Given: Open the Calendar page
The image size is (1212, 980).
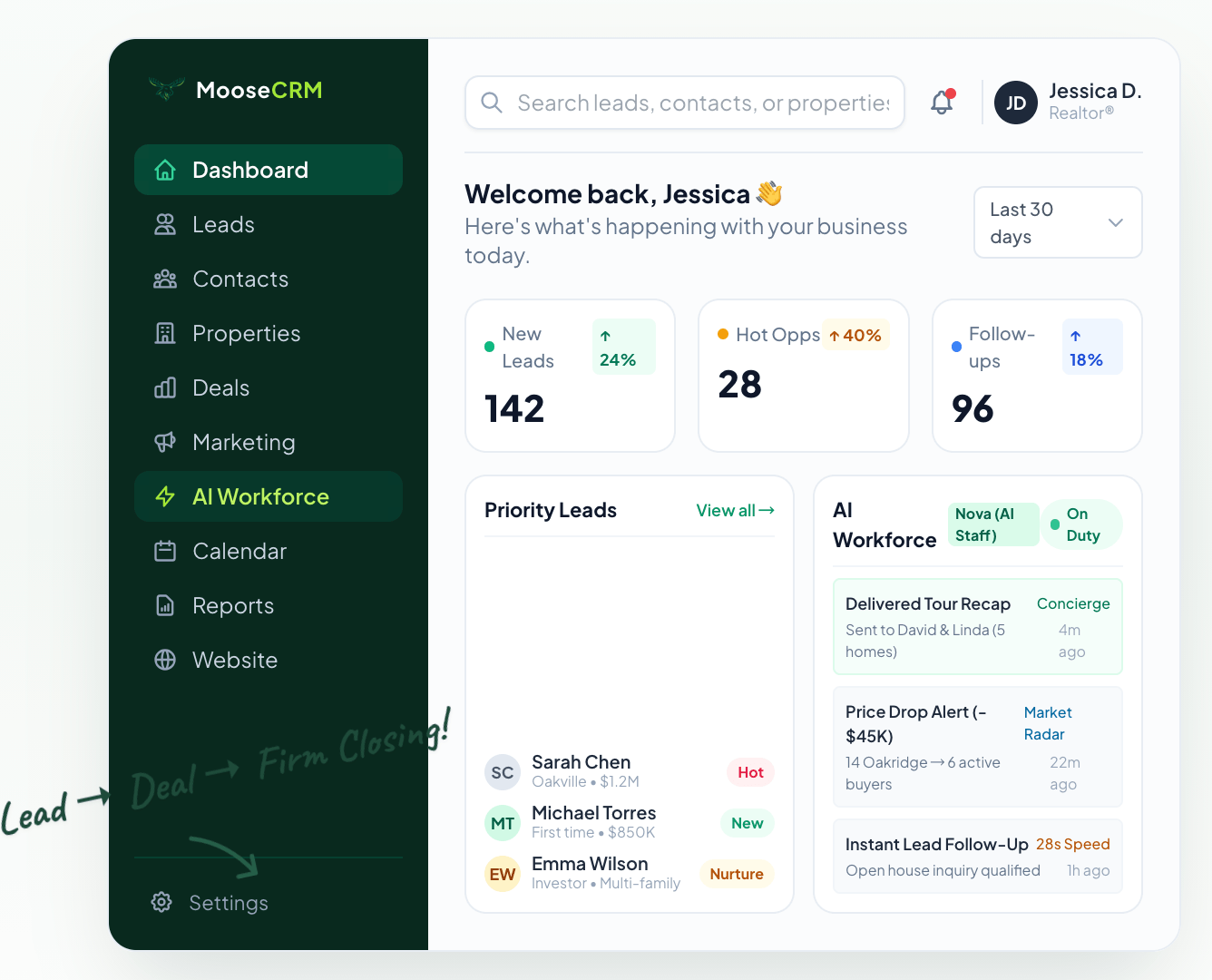Looking at the screenshot, I should (x=269, y=551).
